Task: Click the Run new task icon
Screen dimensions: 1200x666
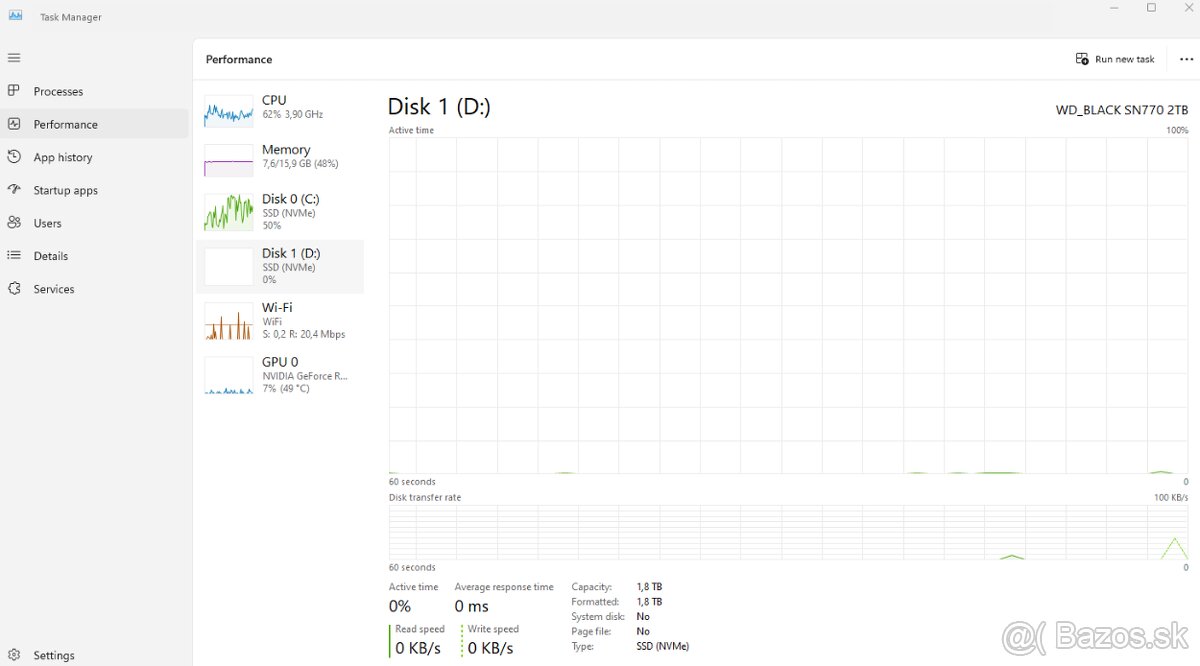Action: 1082,59
